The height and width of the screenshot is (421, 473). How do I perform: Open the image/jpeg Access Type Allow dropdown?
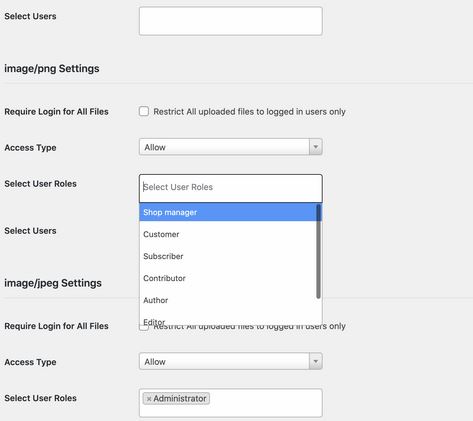[231, 361]
